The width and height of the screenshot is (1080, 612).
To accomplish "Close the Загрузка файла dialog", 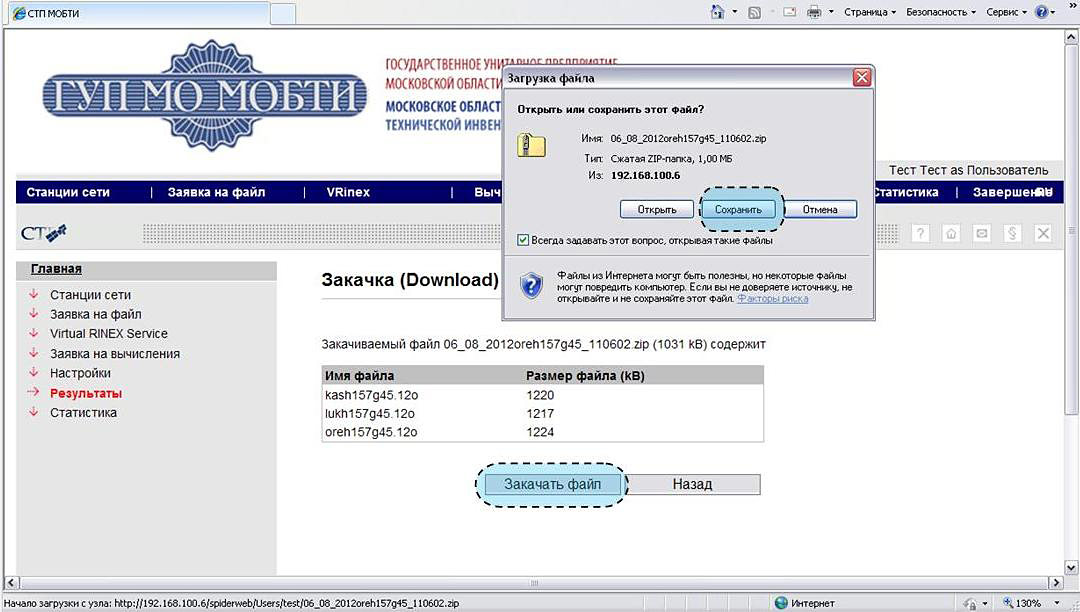I will (862, 78).
